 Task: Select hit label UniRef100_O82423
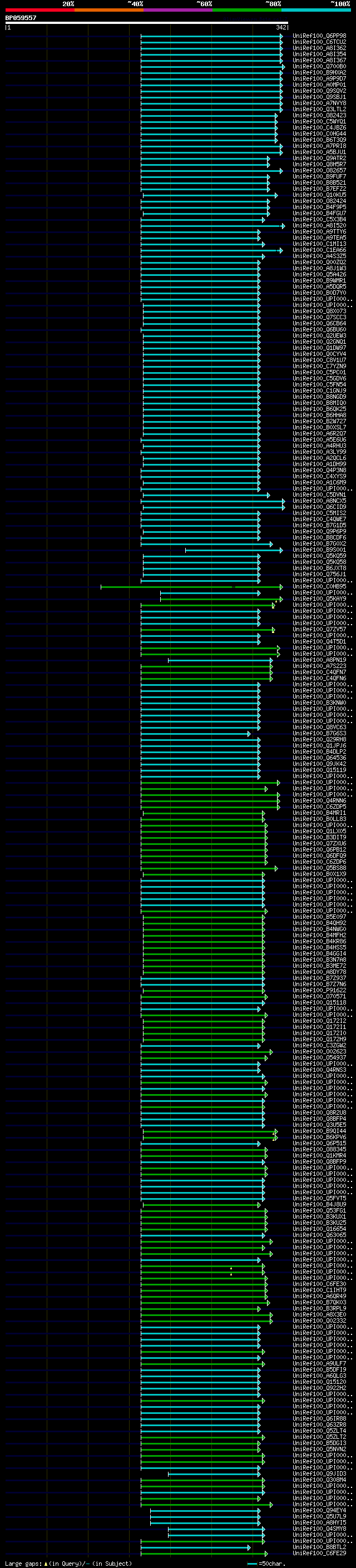click(319, 115)
